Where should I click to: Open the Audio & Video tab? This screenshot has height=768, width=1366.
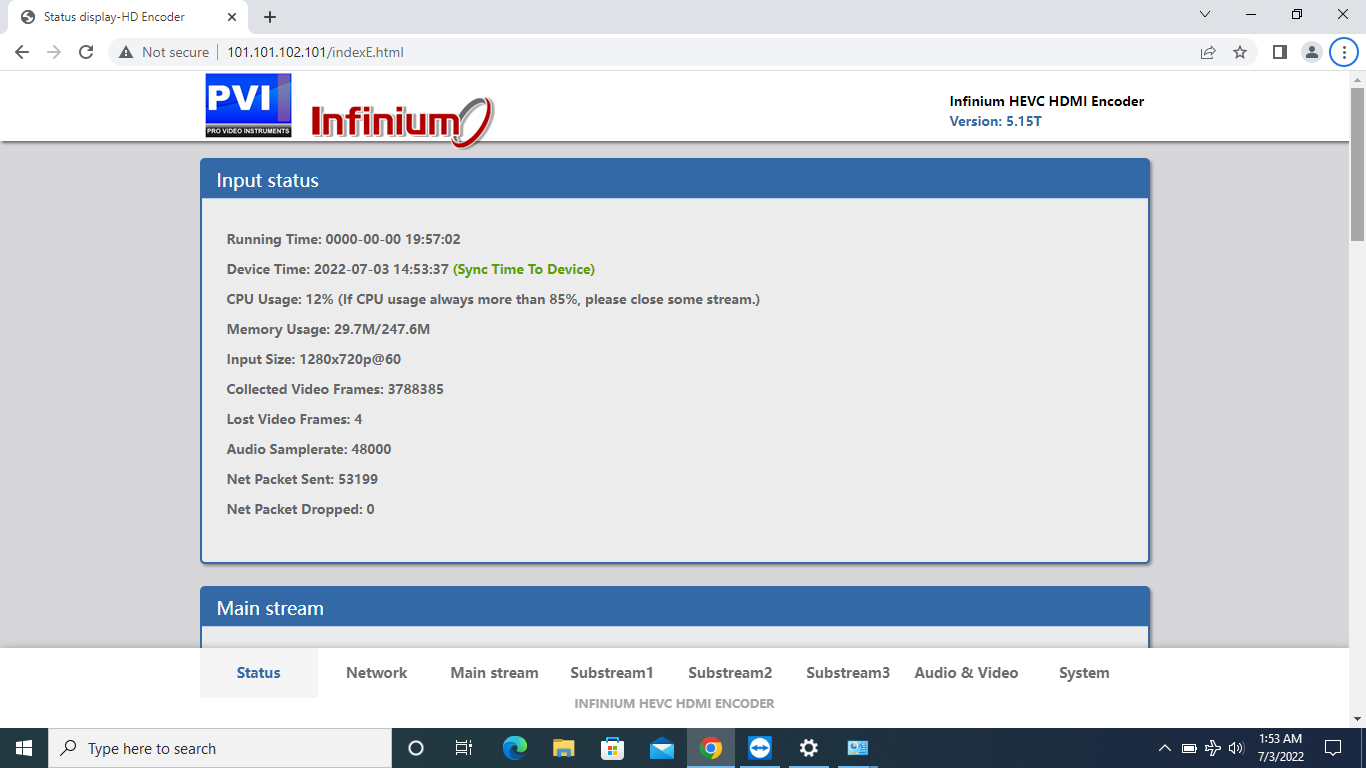click(966, 673)
